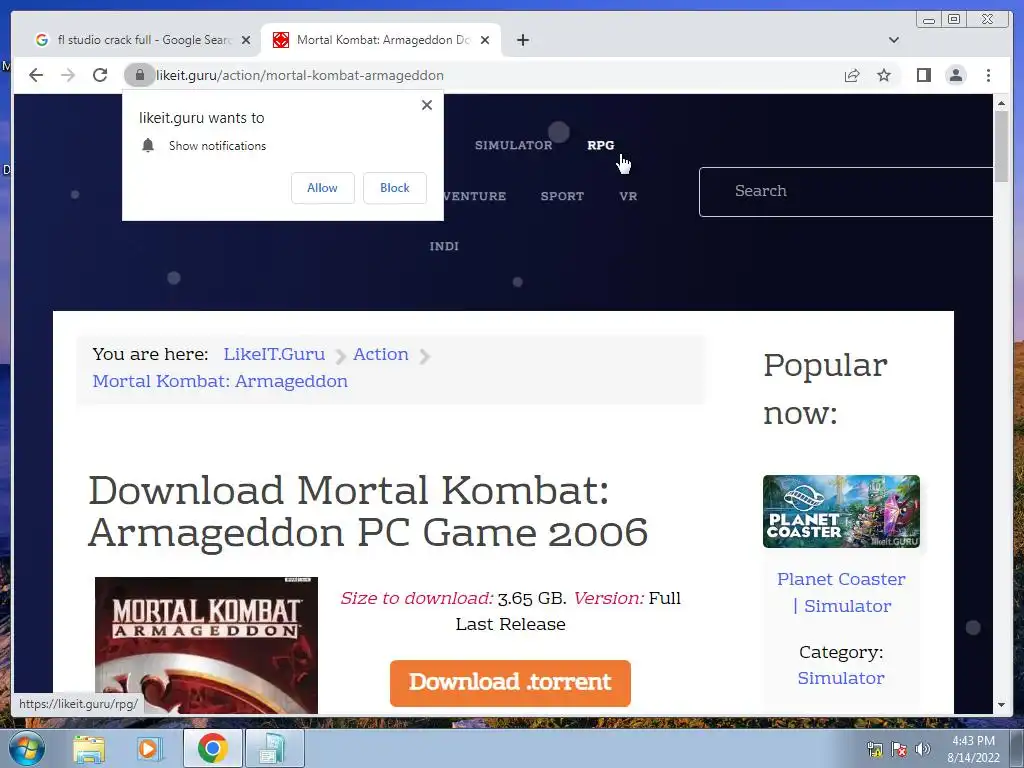Viewport: 1024px width, 768px height.
Task: Click the site Search input field
Action: 846,191
